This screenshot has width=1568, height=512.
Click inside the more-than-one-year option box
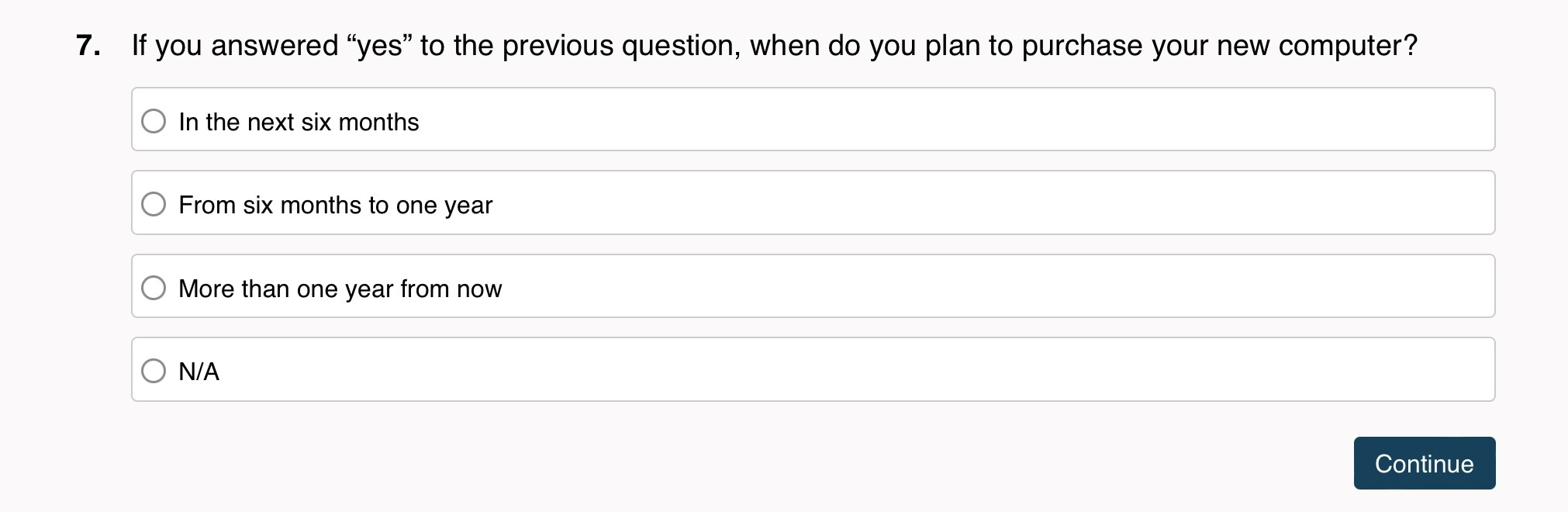pos(931,286)
